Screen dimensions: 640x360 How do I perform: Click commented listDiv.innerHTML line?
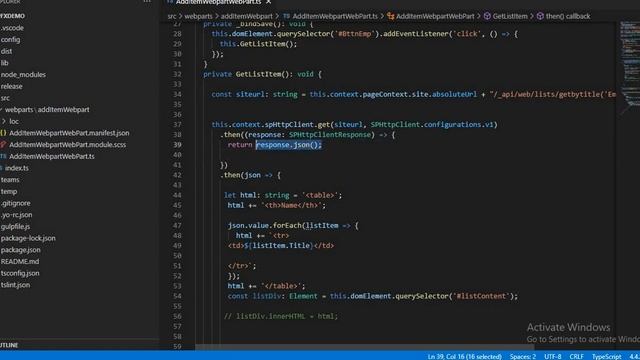tap(281, 316)
